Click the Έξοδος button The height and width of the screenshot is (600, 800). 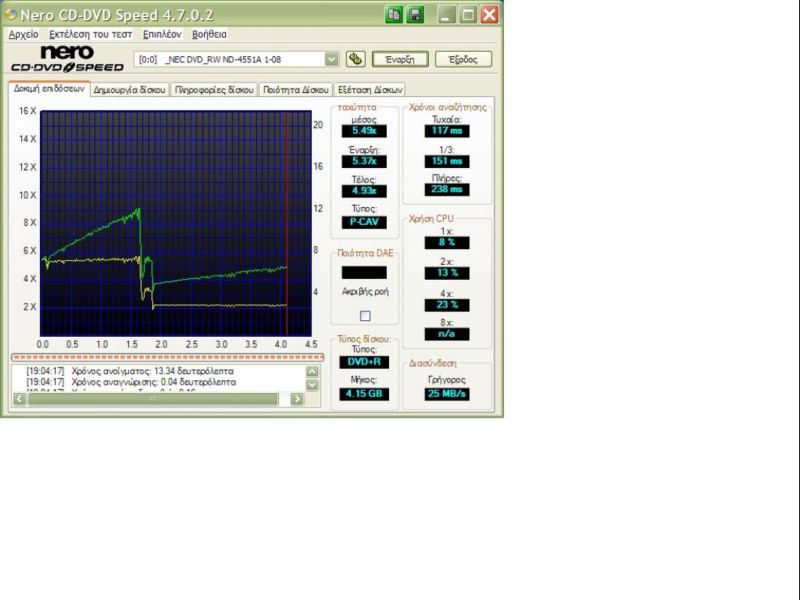click(463, 59)
